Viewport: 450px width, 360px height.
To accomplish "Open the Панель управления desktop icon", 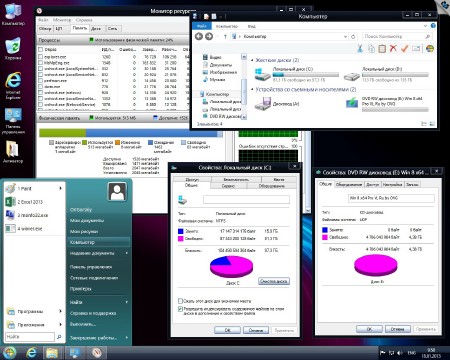I will click(x=13, y=121).
